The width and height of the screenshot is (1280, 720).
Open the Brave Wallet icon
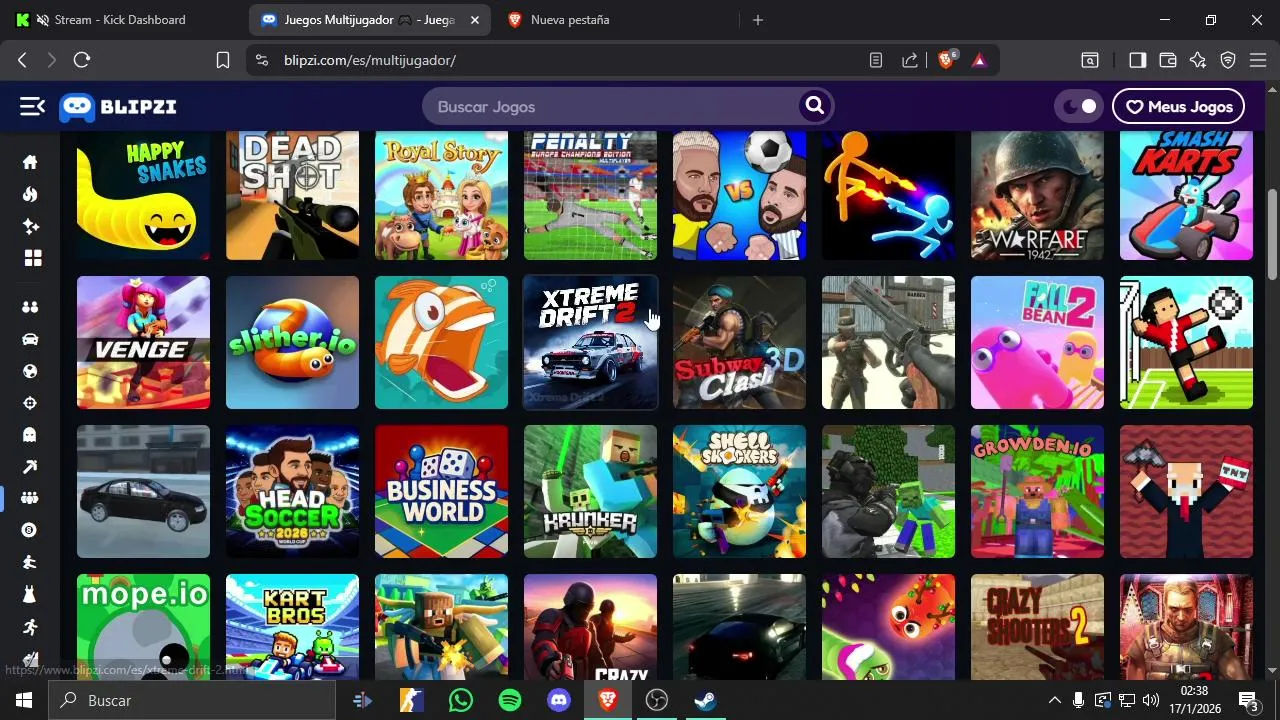pyautogui.click(x=1167, y=60)
